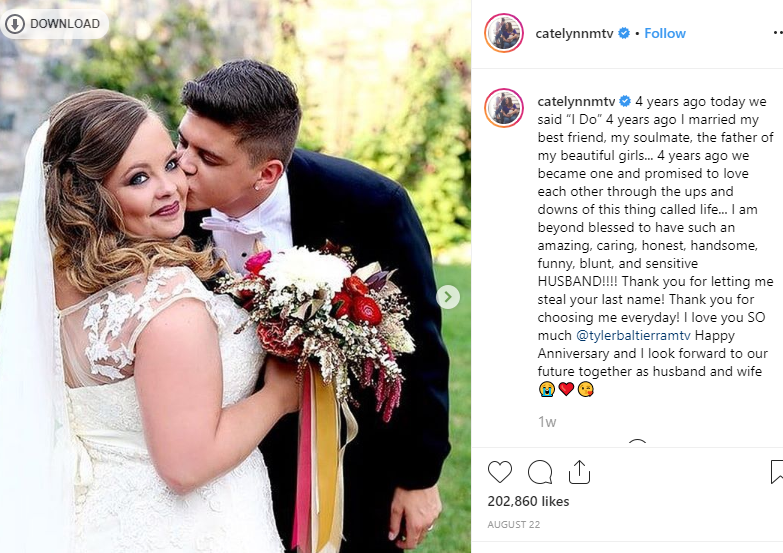783x553 pixels.
Task: Open comments with the speech bubble icon
Action: point(540,472)
